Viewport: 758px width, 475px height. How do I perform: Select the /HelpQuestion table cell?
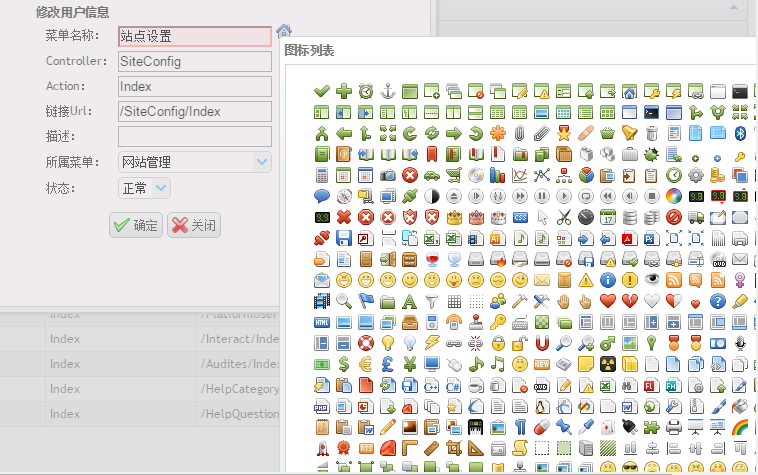(x=237, y=414)
